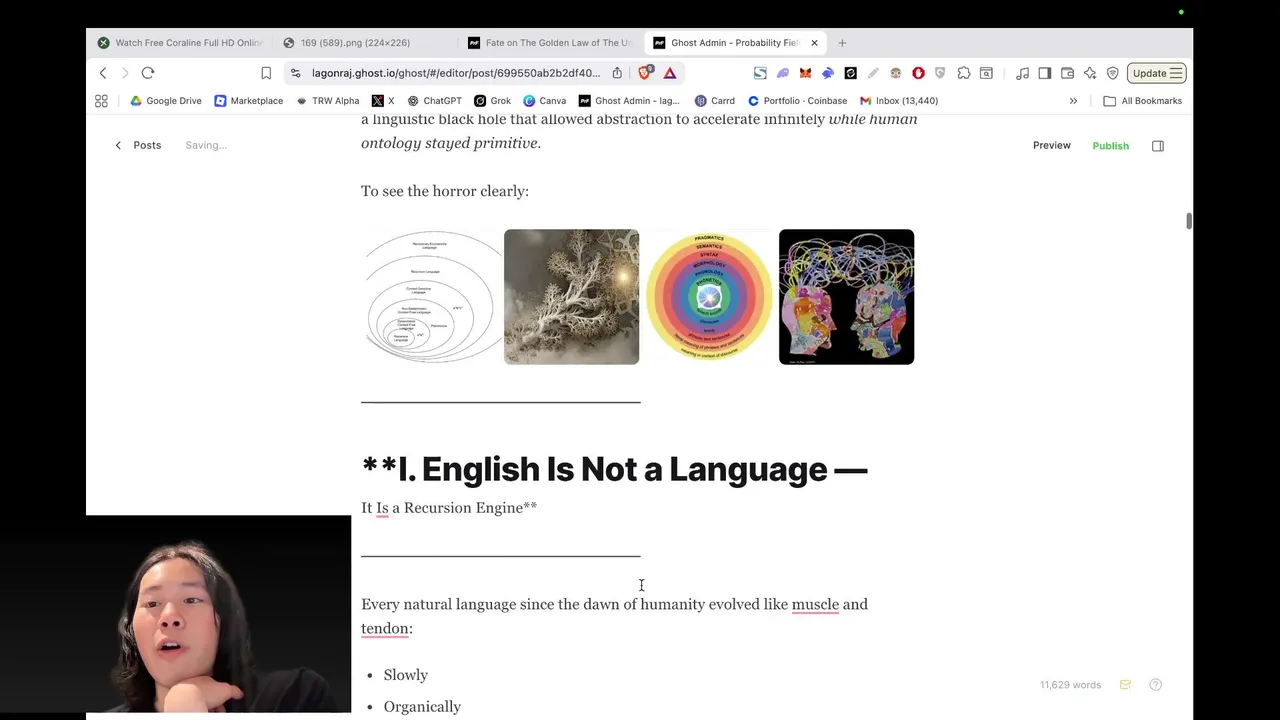This screenshot has width=1280, height=720.
Task: Open the Brave Wallet icon
Action: click(1067, 73)
